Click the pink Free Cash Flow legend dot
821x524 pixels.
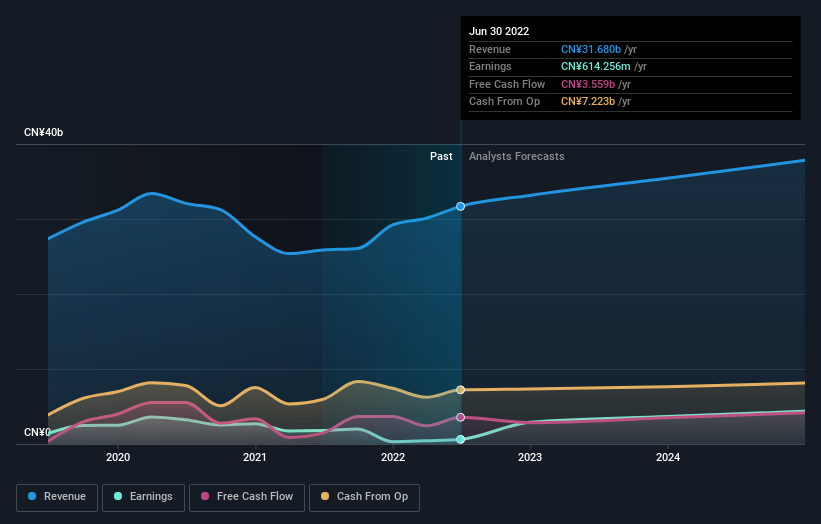click(205, 496)
